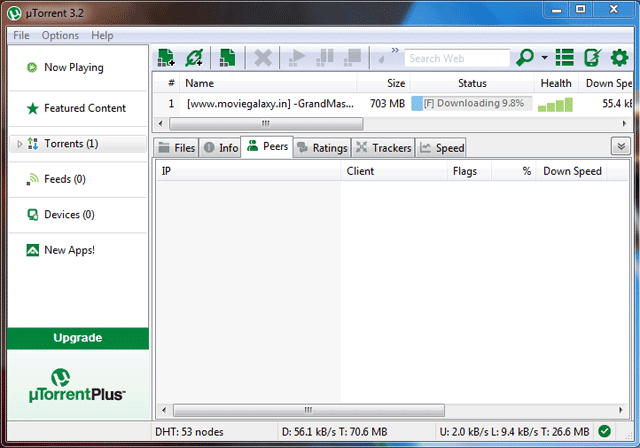Screen dimensions: 640x448
Task: Click the torrent list horizontal scrollbar thumb
Action: click(266, 123)
